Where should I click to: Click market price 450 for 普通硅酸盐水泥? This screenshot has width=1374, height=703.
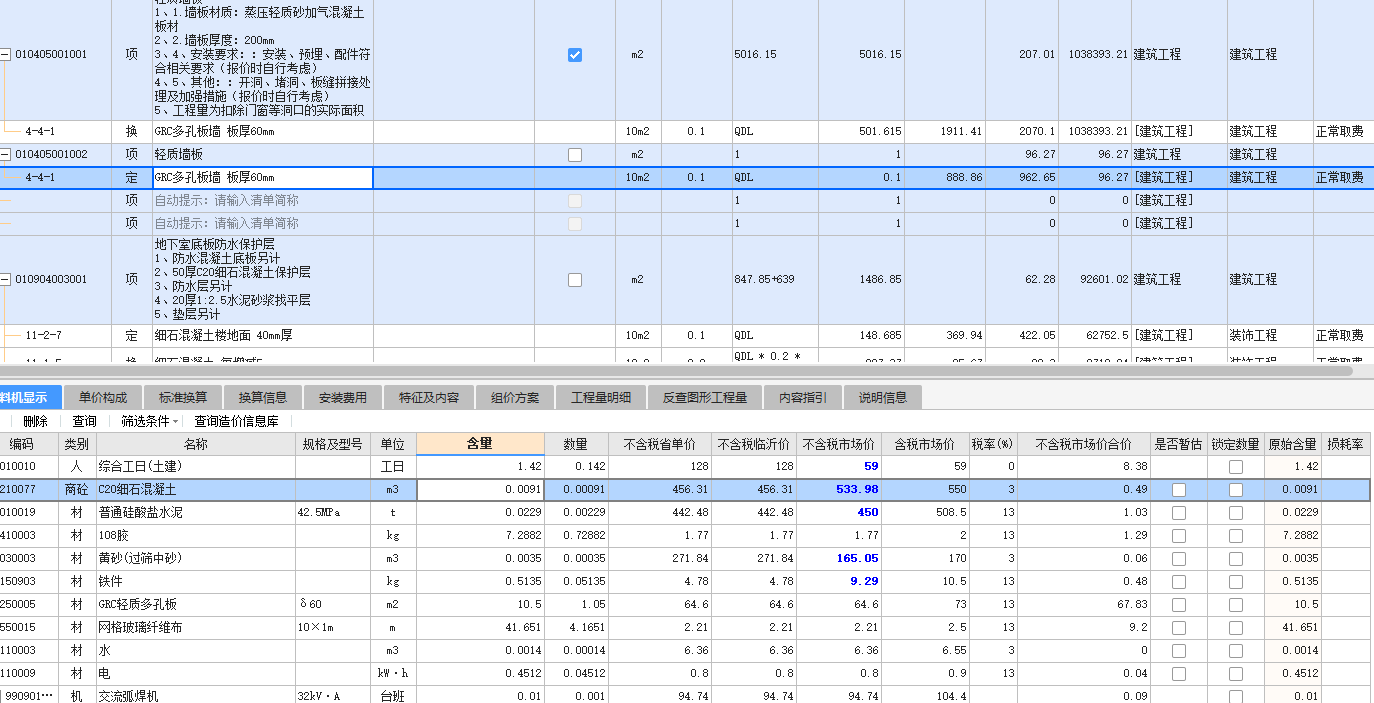(x=867, y=513)
